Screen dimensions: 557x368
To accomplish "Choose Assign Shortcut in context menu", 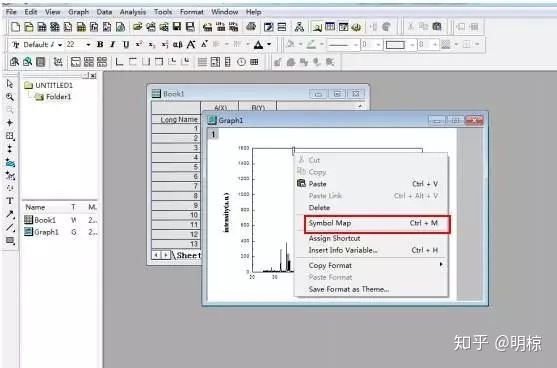I will pos(372,238).
